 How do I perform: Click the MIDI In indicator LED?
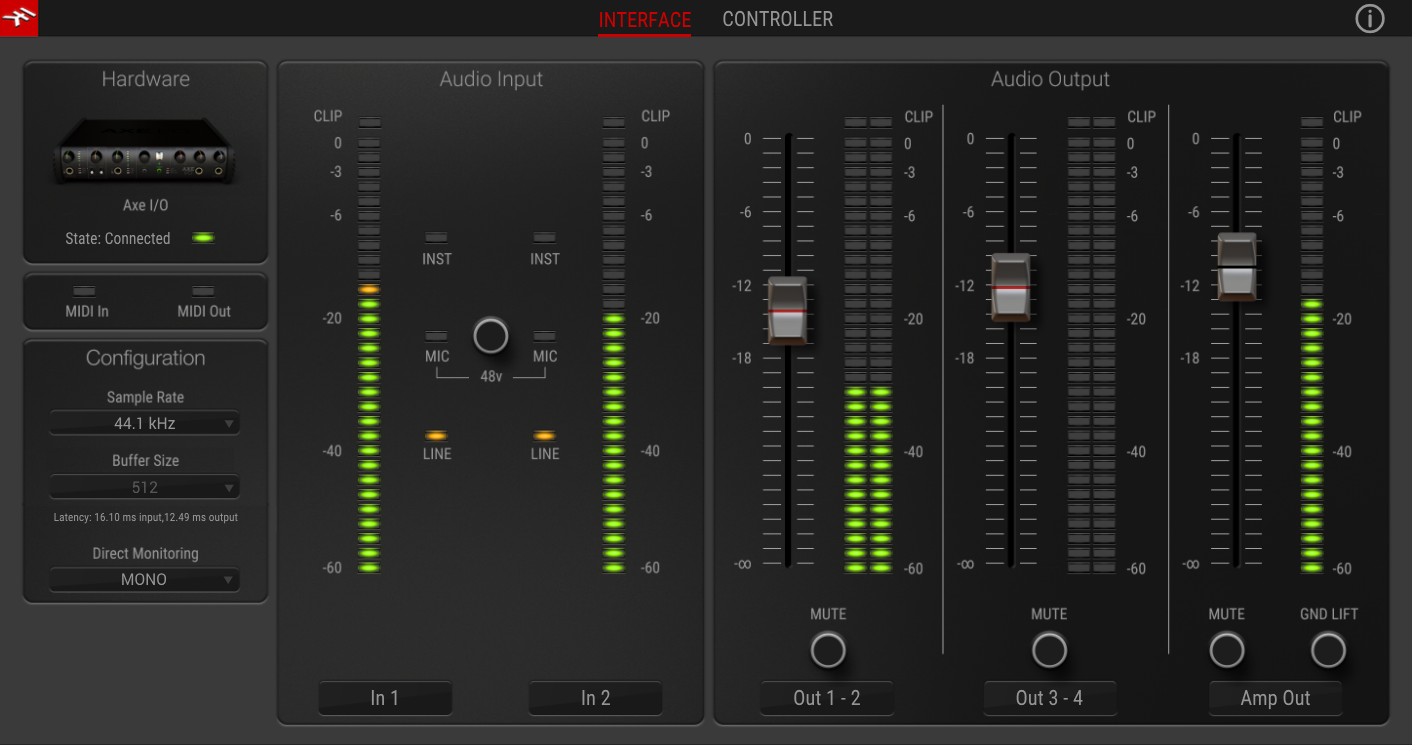86,291
